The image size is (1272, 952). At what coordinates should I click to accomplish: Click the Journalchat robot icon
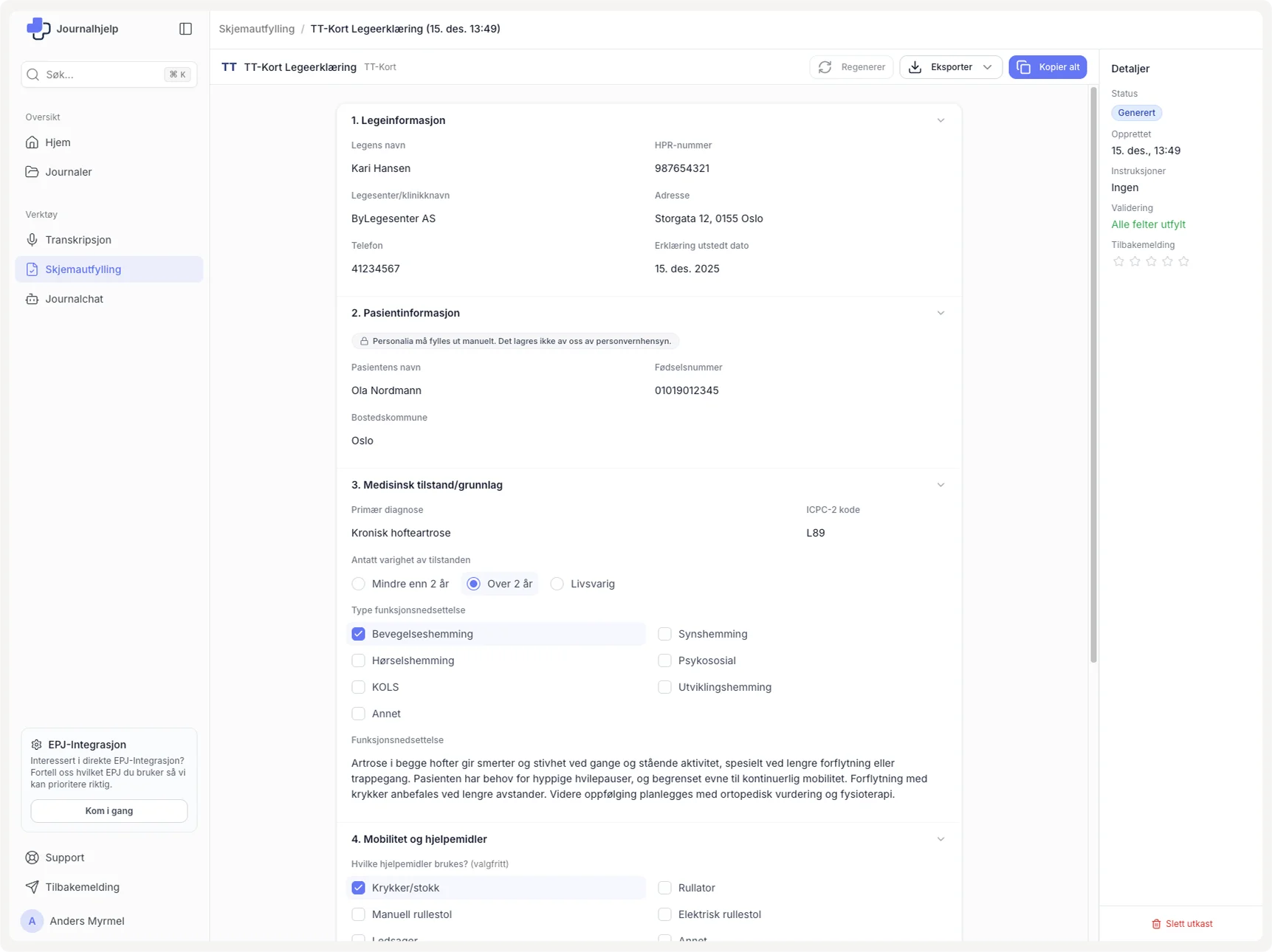(32, 299)
